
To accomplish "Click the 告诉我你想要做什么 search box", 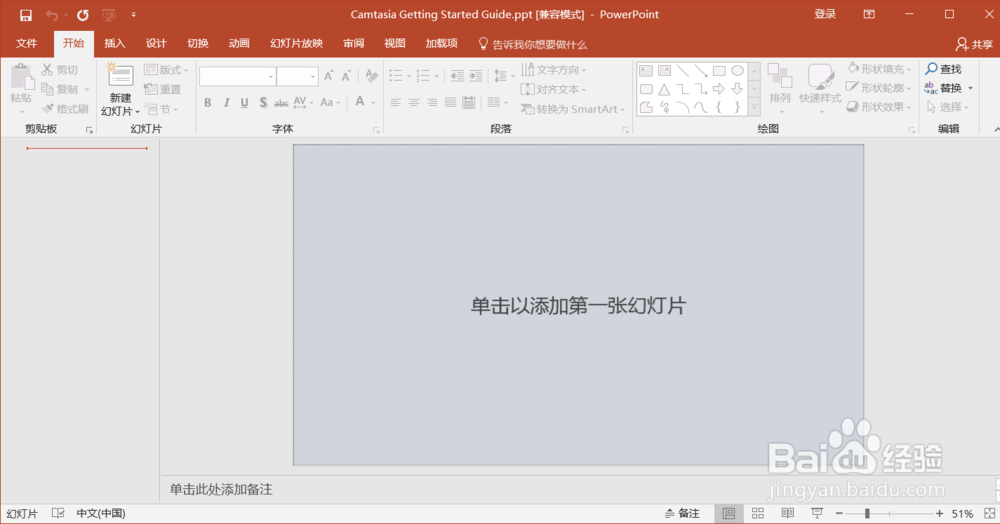I will pos(533,44).
